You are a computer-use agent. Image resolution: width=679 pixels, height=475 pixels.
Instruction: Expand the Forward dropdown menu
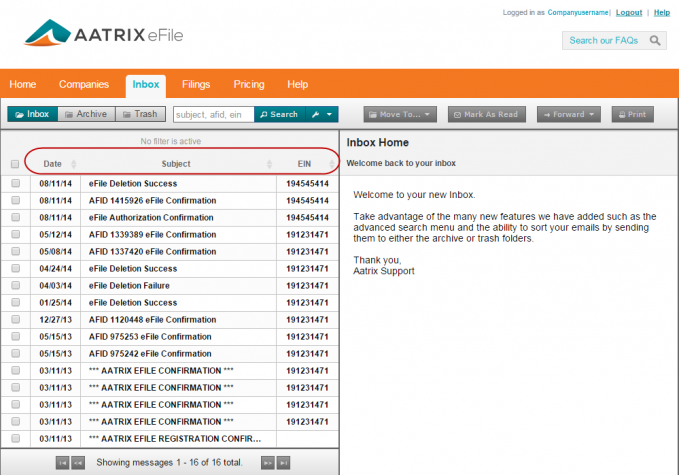[568, 114]
